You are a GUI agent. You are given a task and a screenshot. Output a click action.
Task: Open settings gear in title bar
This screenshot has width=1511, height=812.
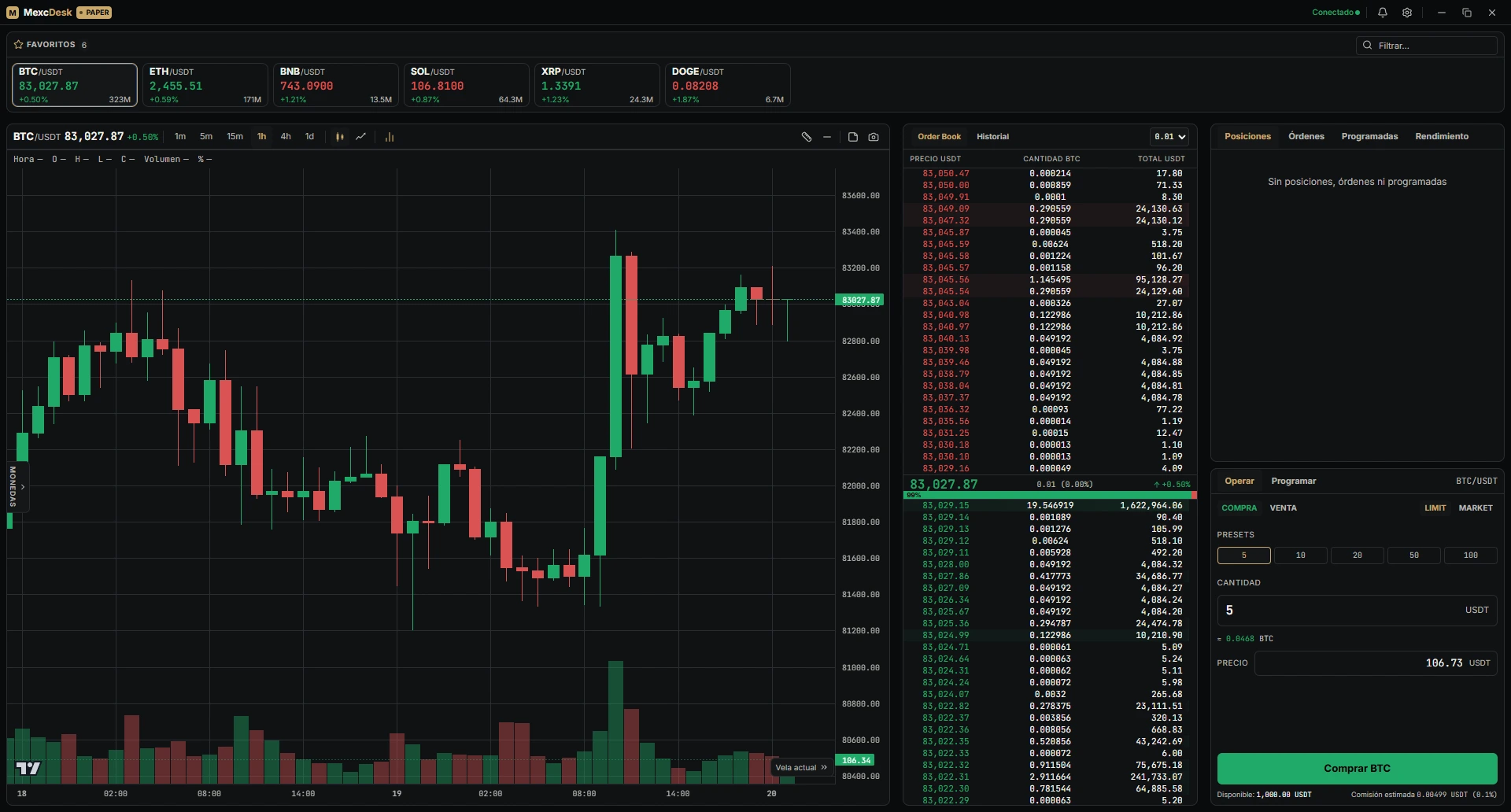(1407, 13)
